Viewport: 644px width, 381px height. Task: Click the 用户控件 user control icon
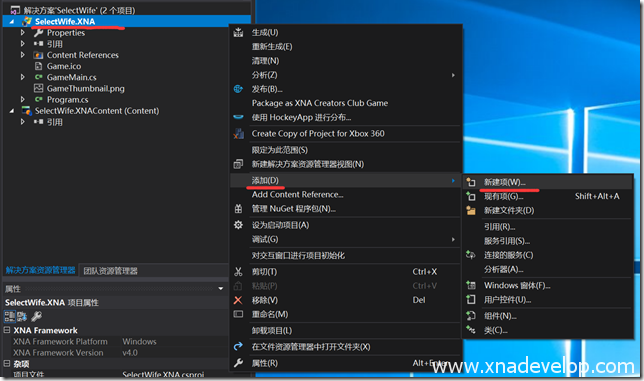(471, 300)
